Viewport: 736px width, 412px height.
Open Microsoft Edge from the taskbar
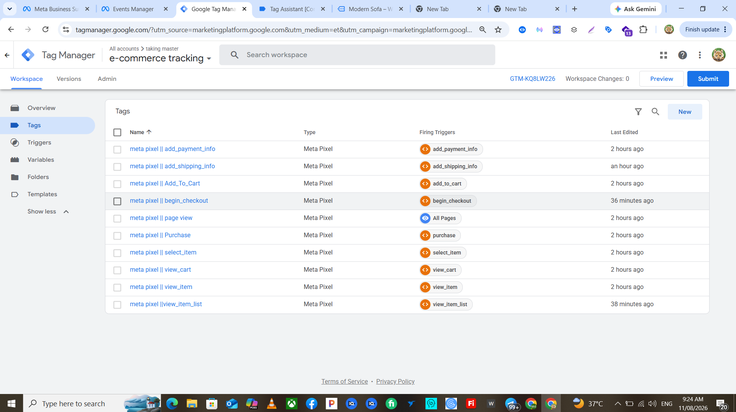click(x=172, y=404)
